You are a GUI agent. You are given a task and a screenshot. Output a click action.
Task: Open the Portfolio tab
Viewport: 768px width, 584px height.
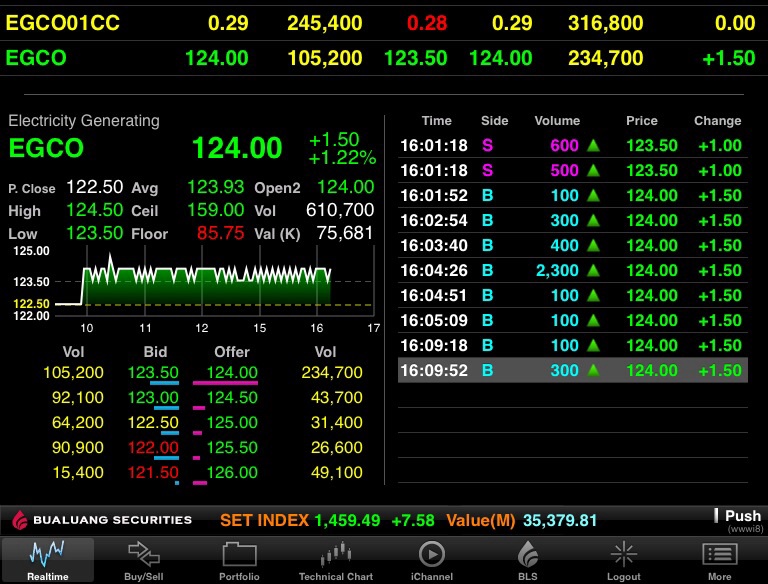pyautogui.click(x=239, y=560)
